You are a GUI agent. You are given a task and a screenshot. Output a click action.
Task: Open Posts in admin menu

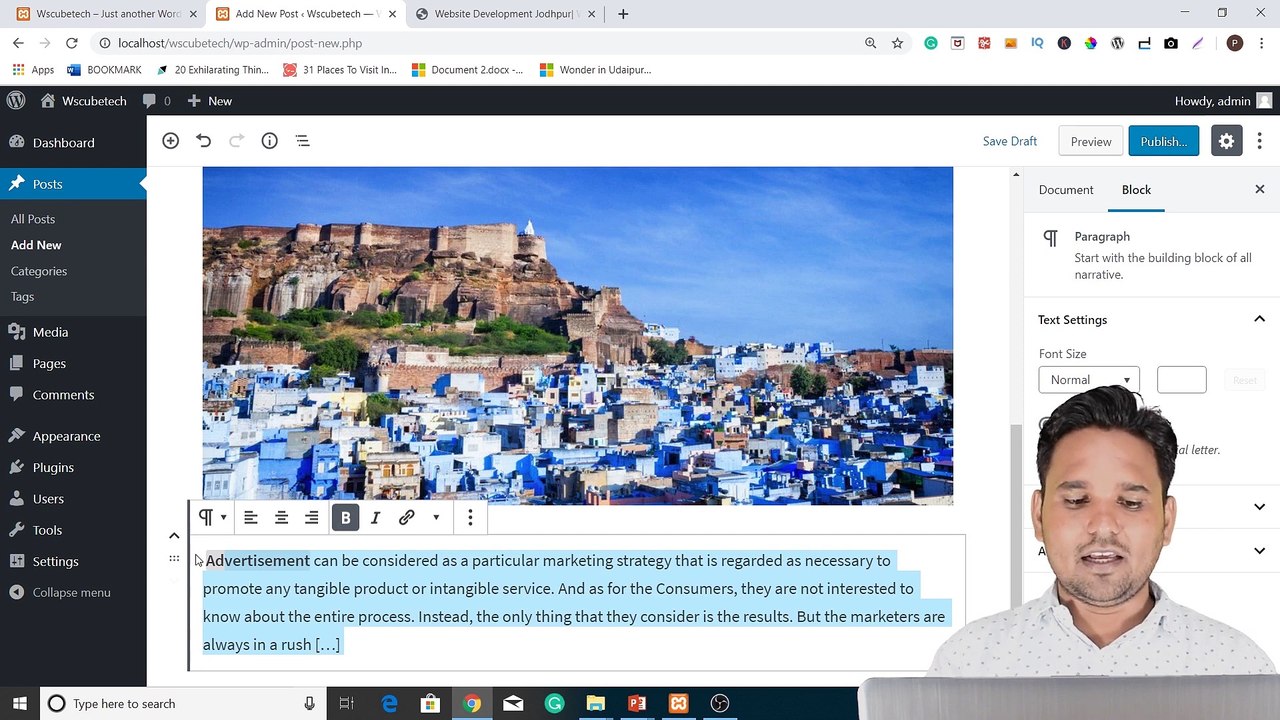(x=73, y=184)
